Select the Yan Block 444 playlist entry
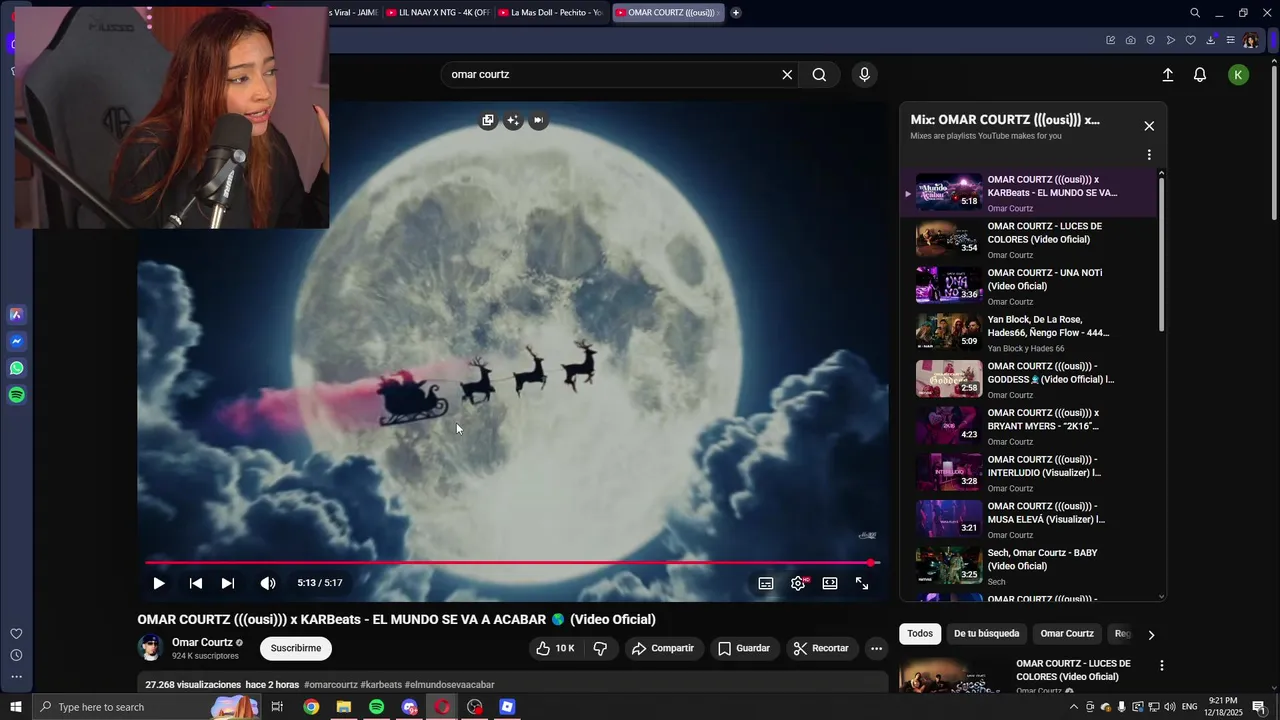1280x720 pixels. (x=1027, y=333)
